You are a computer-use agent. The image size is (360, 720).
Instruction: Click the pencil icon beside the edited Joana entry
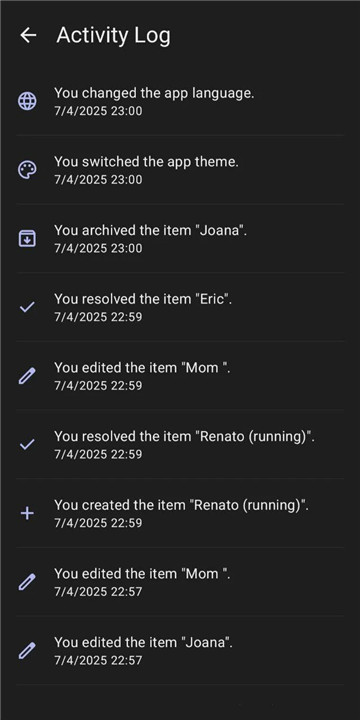click(x=27, y=651)
